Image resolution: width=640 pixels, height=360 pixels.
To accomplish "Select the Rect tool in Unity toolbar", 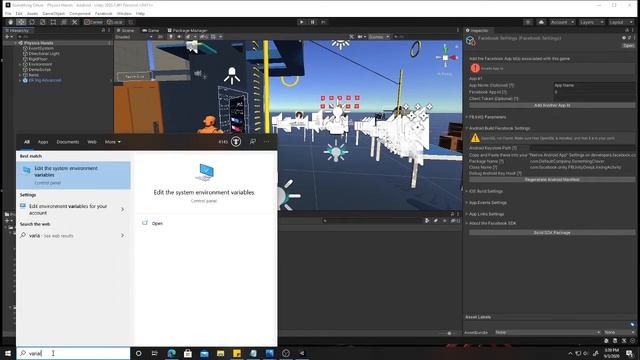I will click(53, 22).
